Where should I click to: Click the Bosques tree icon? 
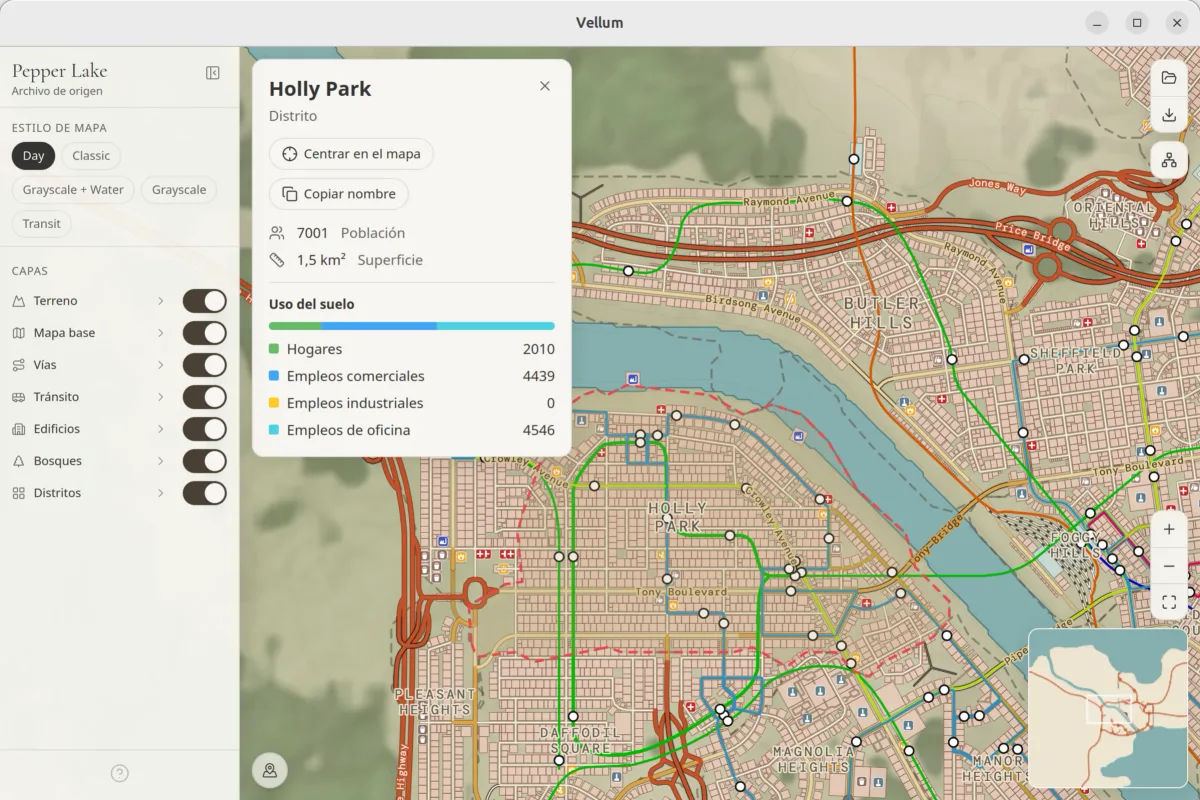19,461
